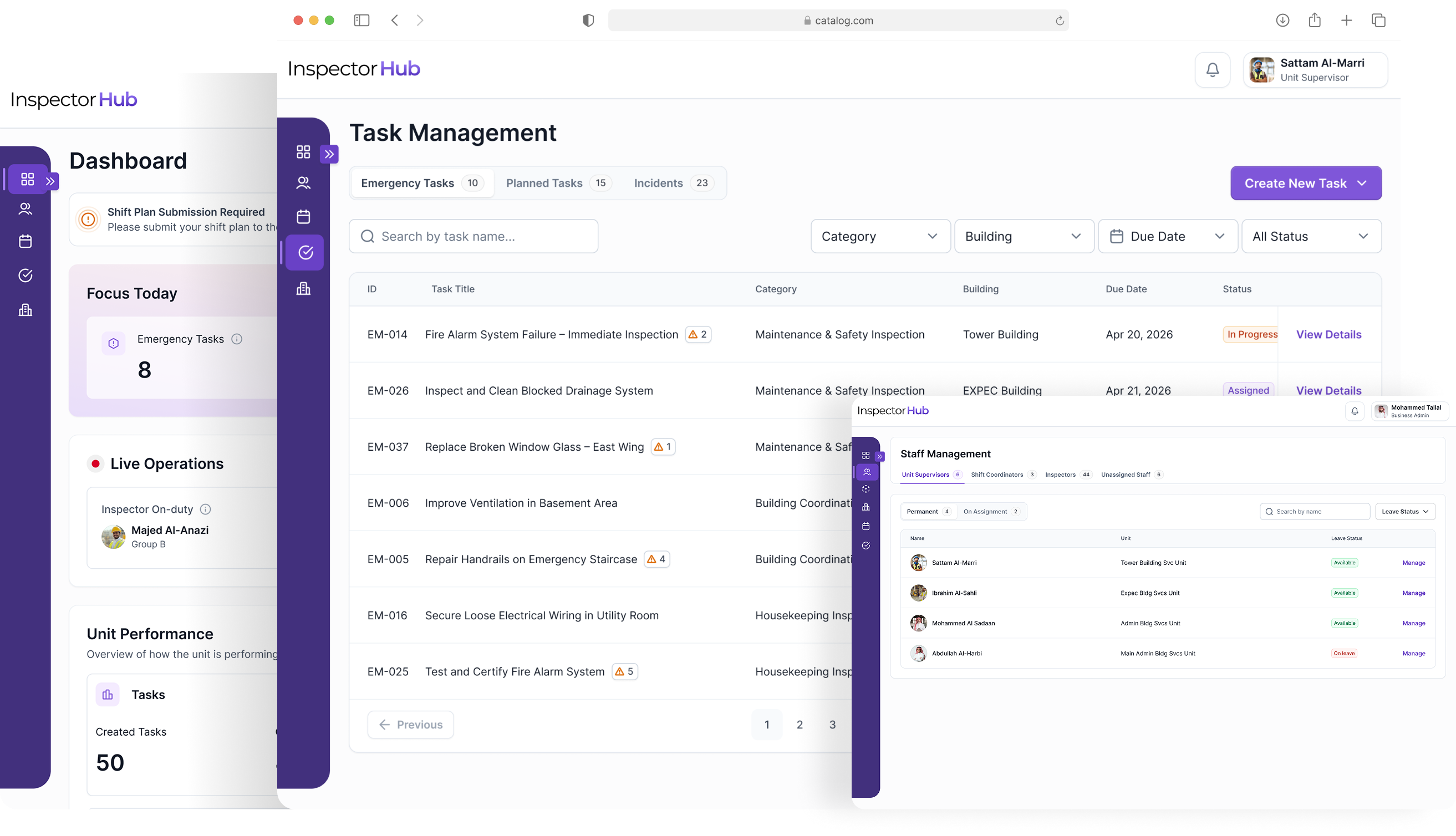The width and height of the screenshot is (1456, 836).
Task: Expand the All Status dropdown
Action: [1311, 237]
